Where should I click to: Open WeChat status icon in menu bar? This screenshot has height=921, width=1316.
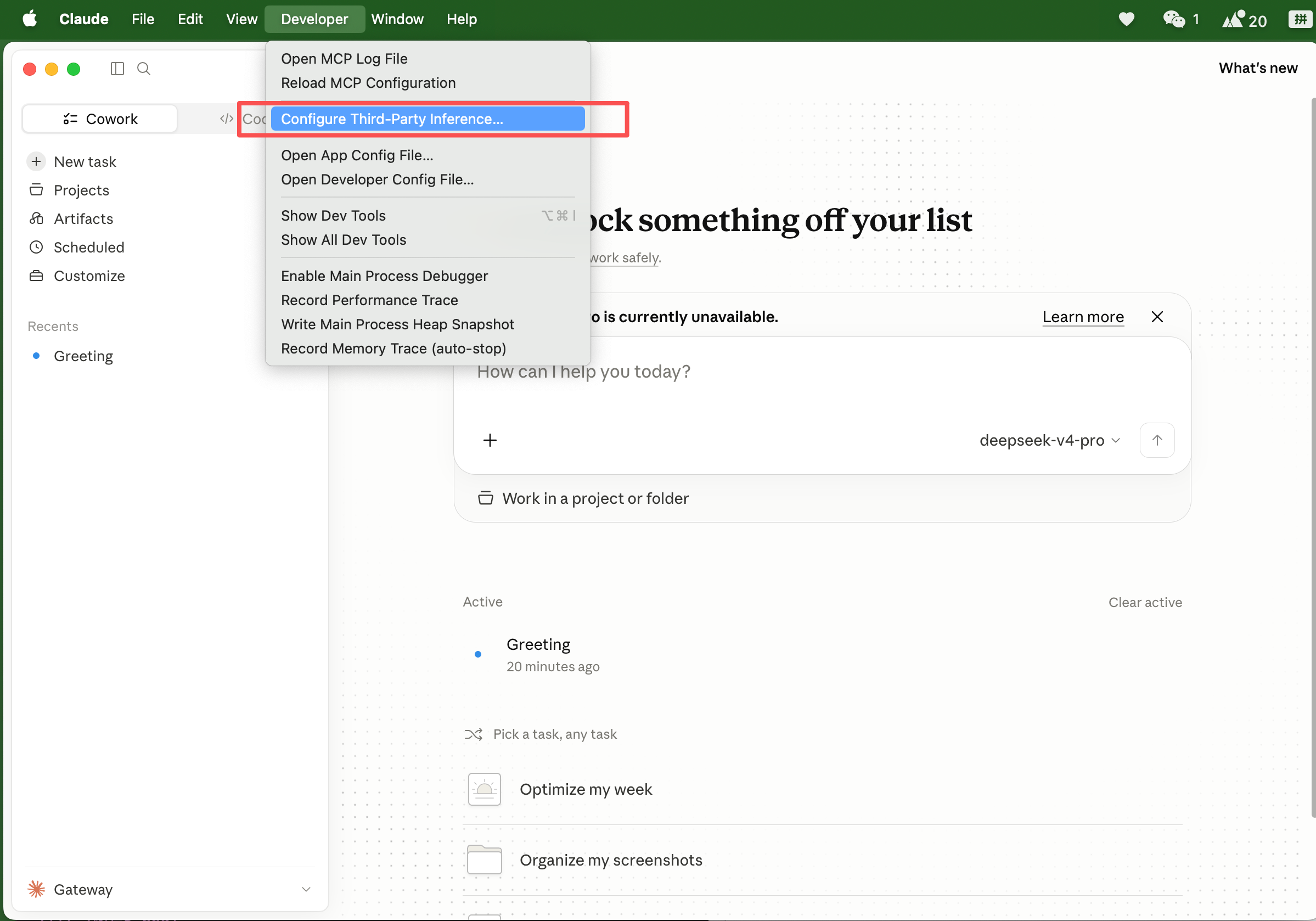click(x=1173, y=20)
